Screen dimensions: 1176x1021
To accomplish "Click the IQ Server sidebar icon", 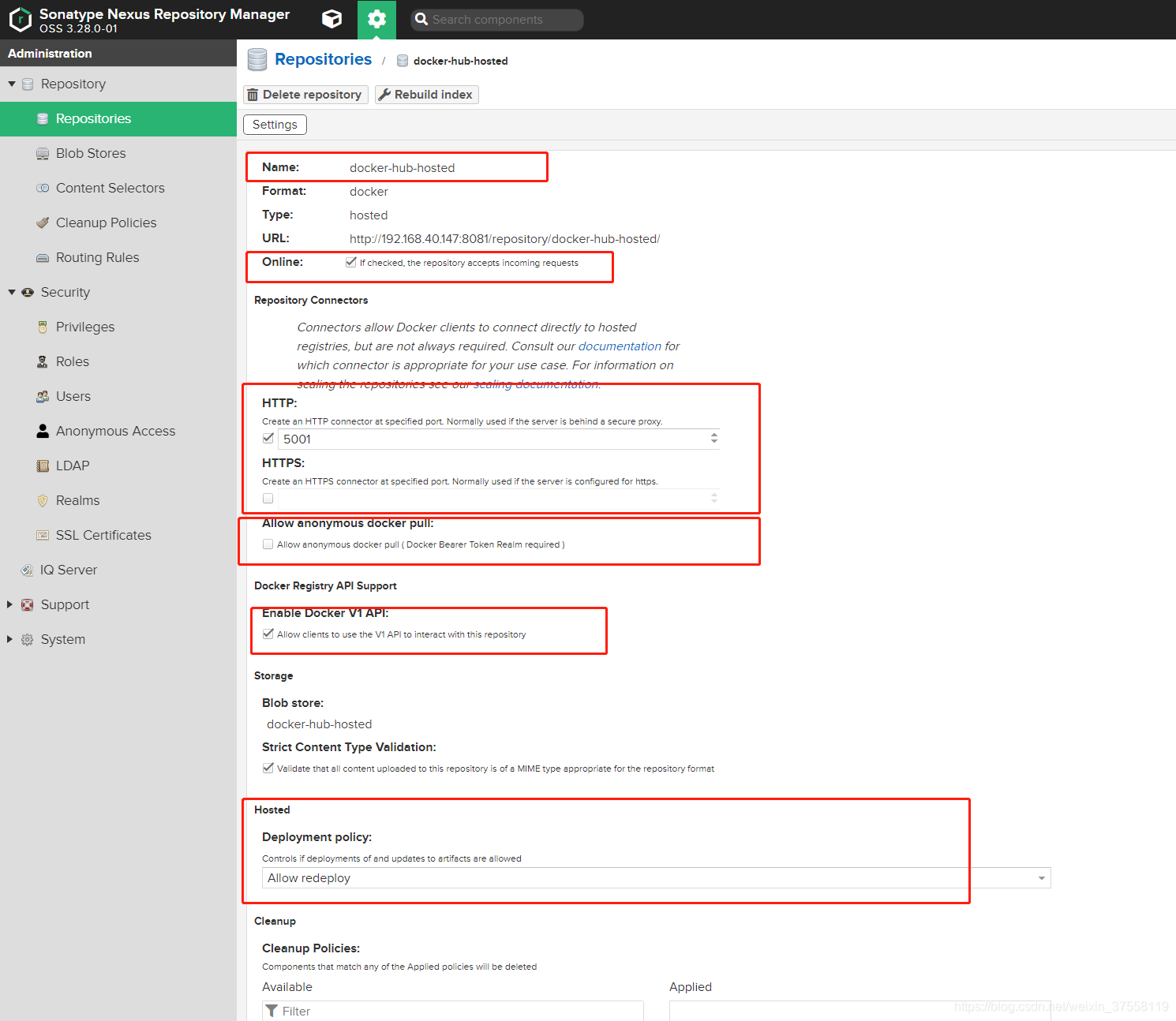I will tap(27, 570).
